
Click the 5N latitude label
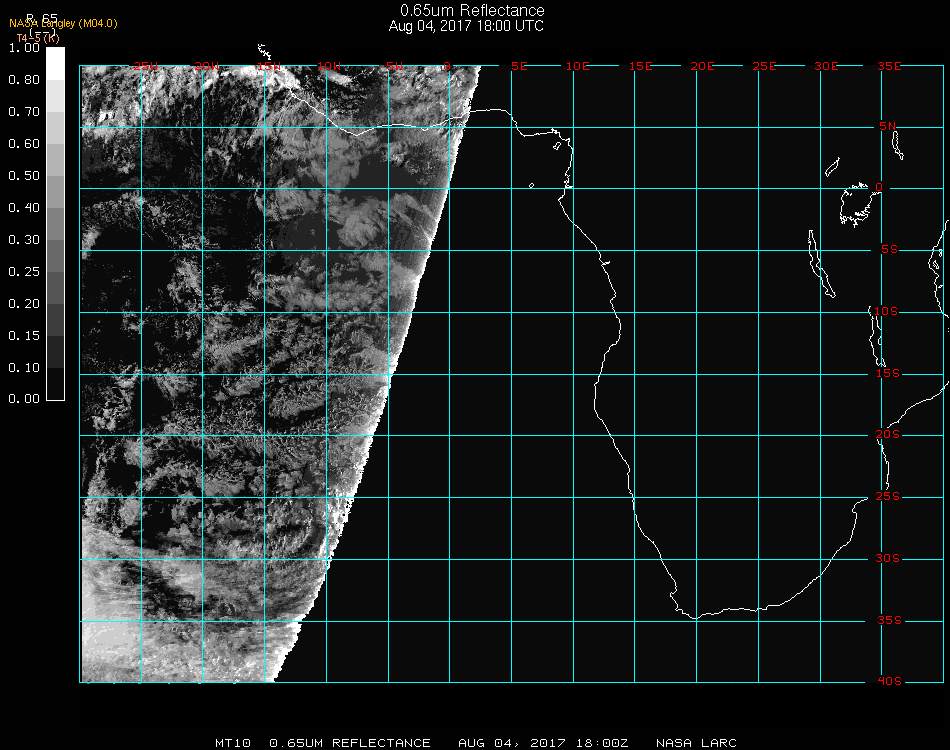click(x=888, y=126)
